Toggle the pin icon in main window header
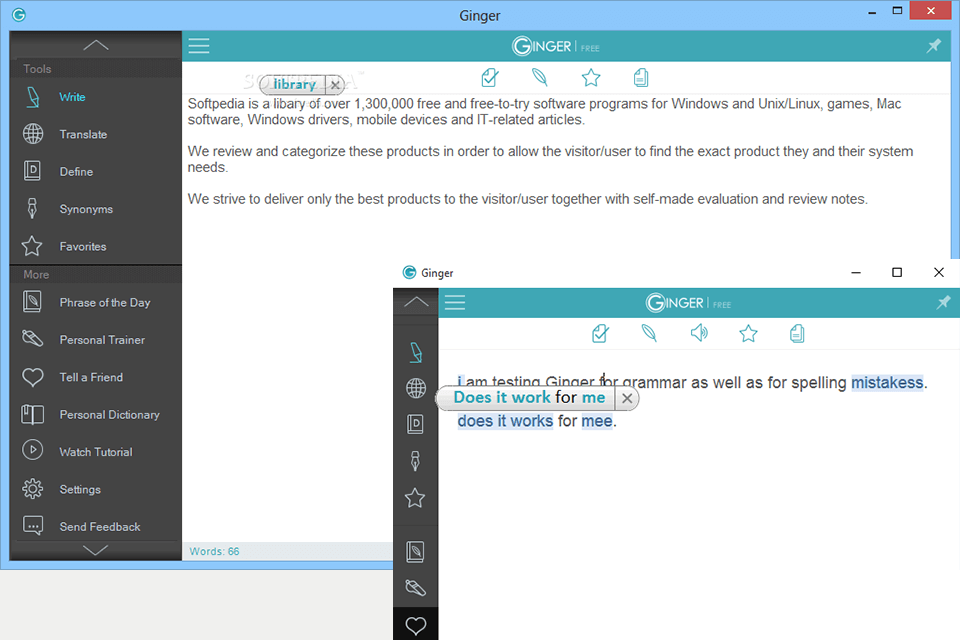The image size is (960, 640). point(934,45)
